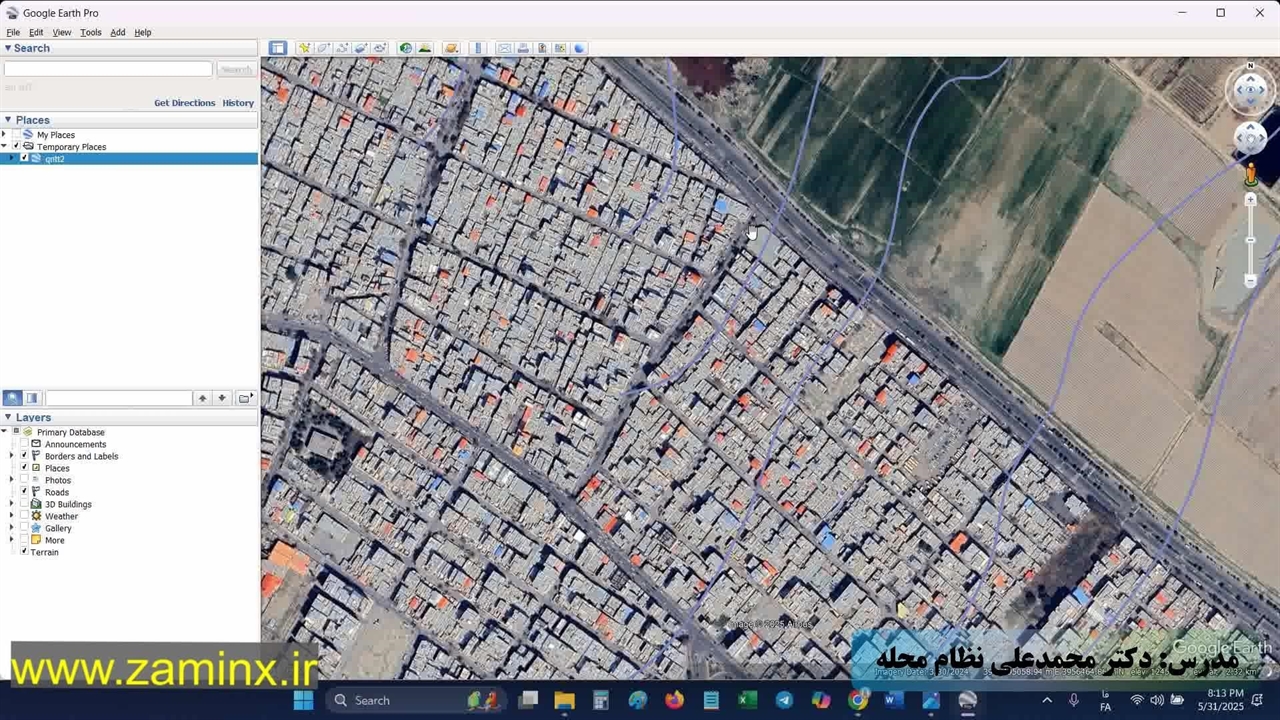The height and width of the screenshot is (720, 1280).
Task: Select the Add Polygon tool
Action: coord(323,48)
